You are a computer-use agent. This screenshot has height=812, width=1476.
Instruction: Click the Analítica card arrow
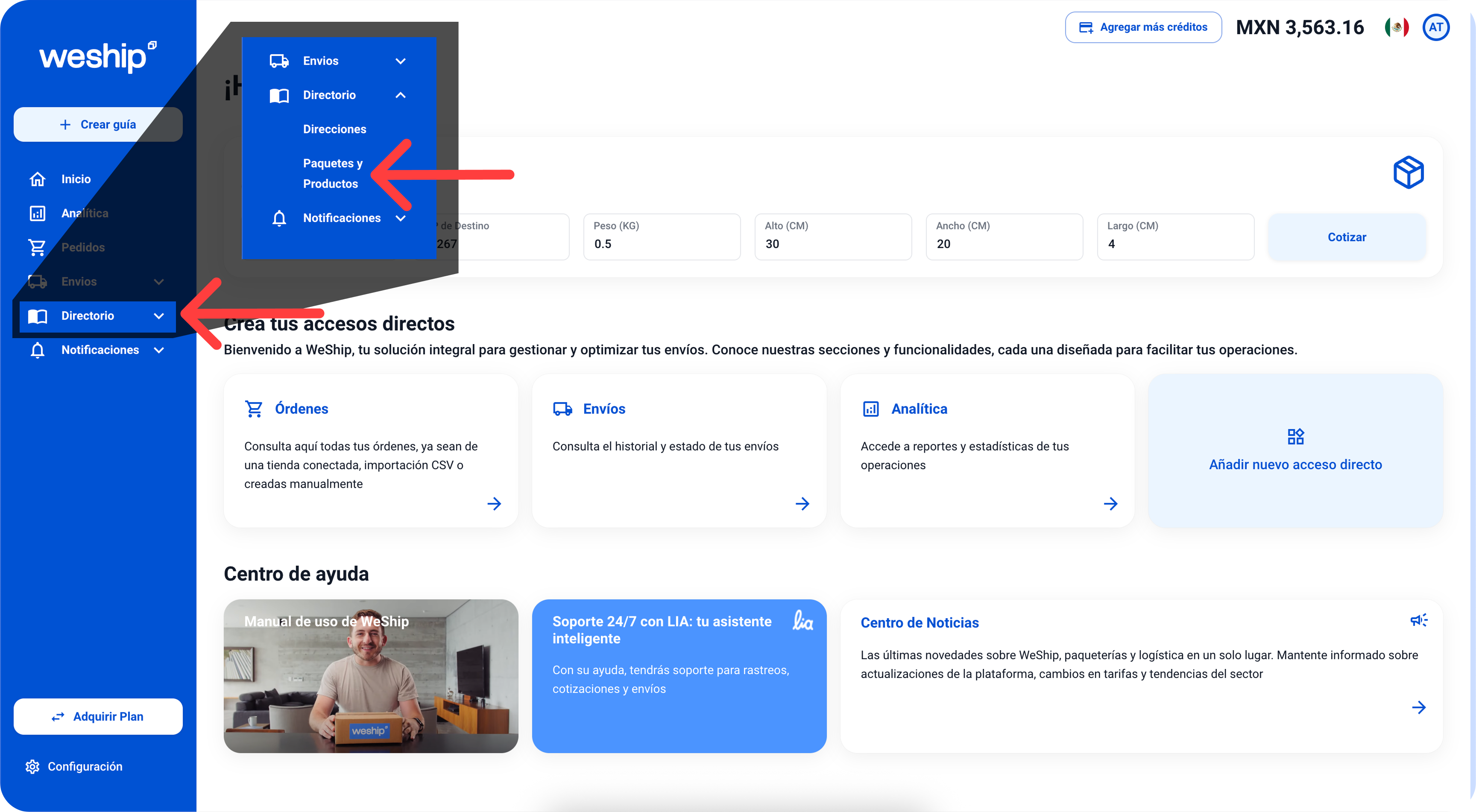(x=1110, y=504)
